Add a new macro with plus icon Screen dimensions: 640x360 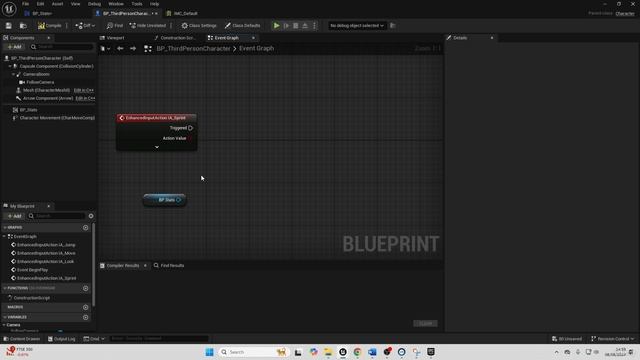[x=85, y=307]
